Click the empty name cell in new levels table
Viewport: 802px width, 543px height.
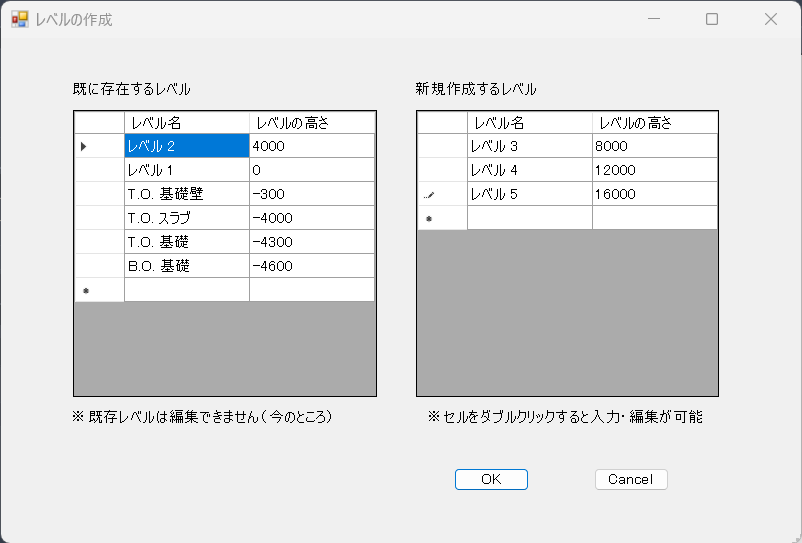529,218
